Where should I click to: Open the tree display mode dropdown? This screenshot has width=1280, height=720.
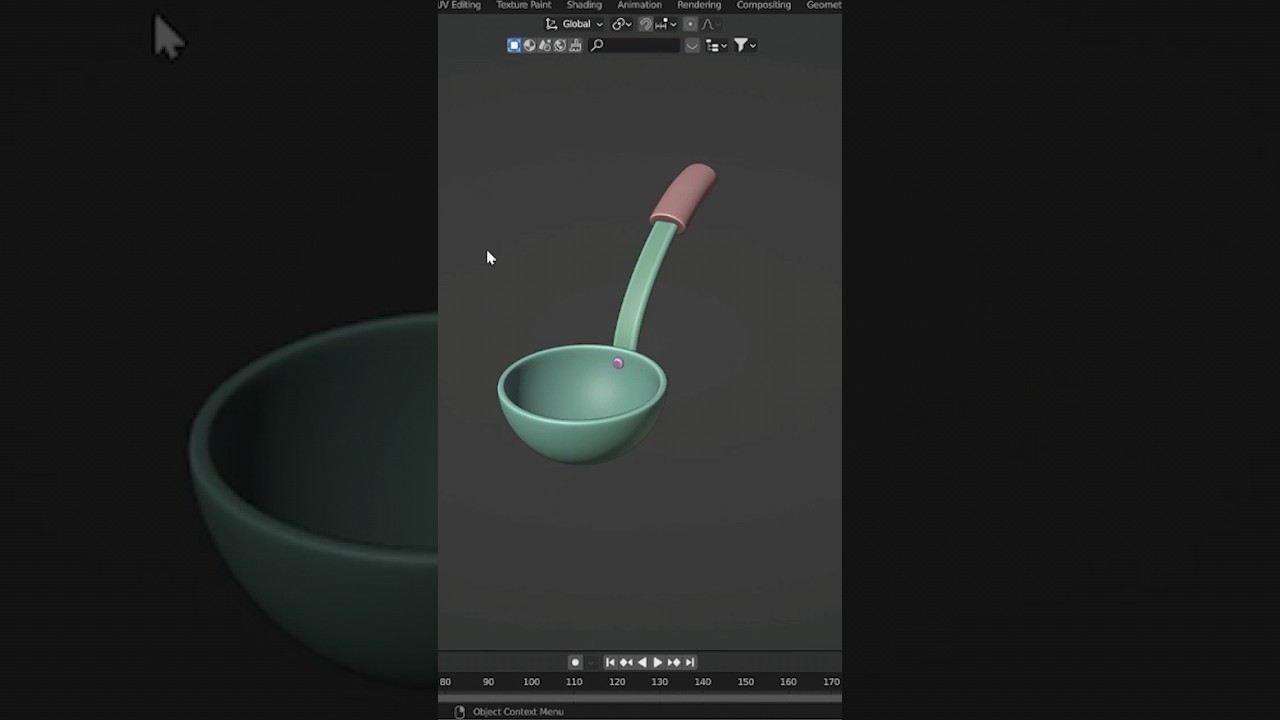click(716, 45)
